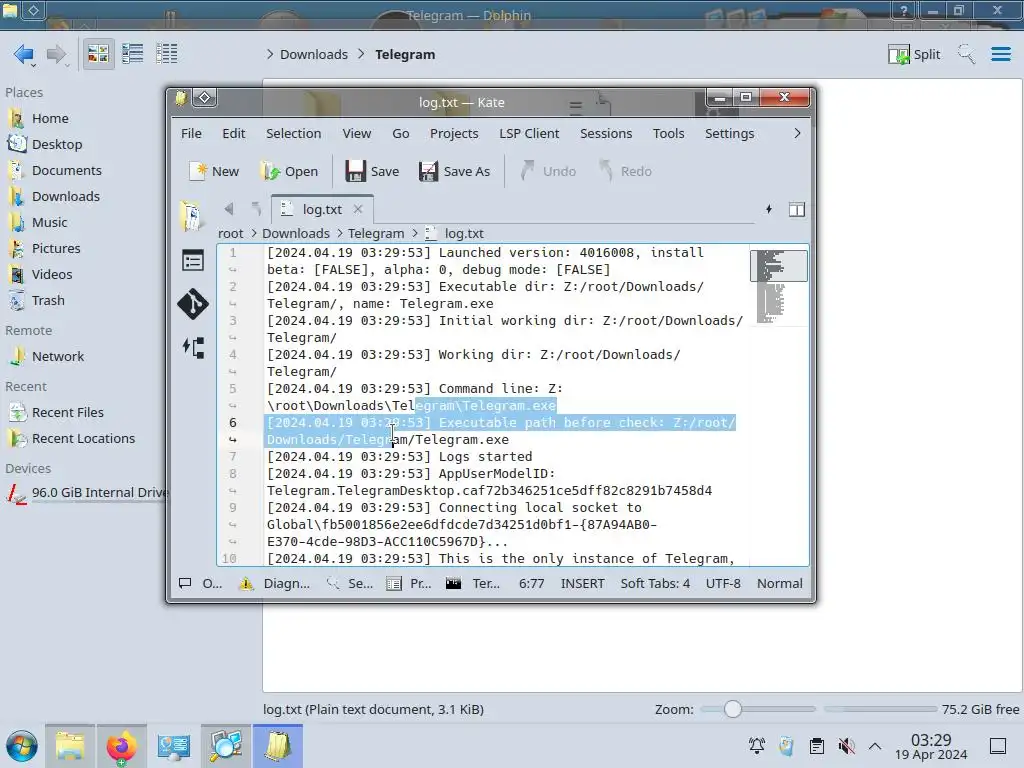Open the File menu in Kate

pos(191,133)
